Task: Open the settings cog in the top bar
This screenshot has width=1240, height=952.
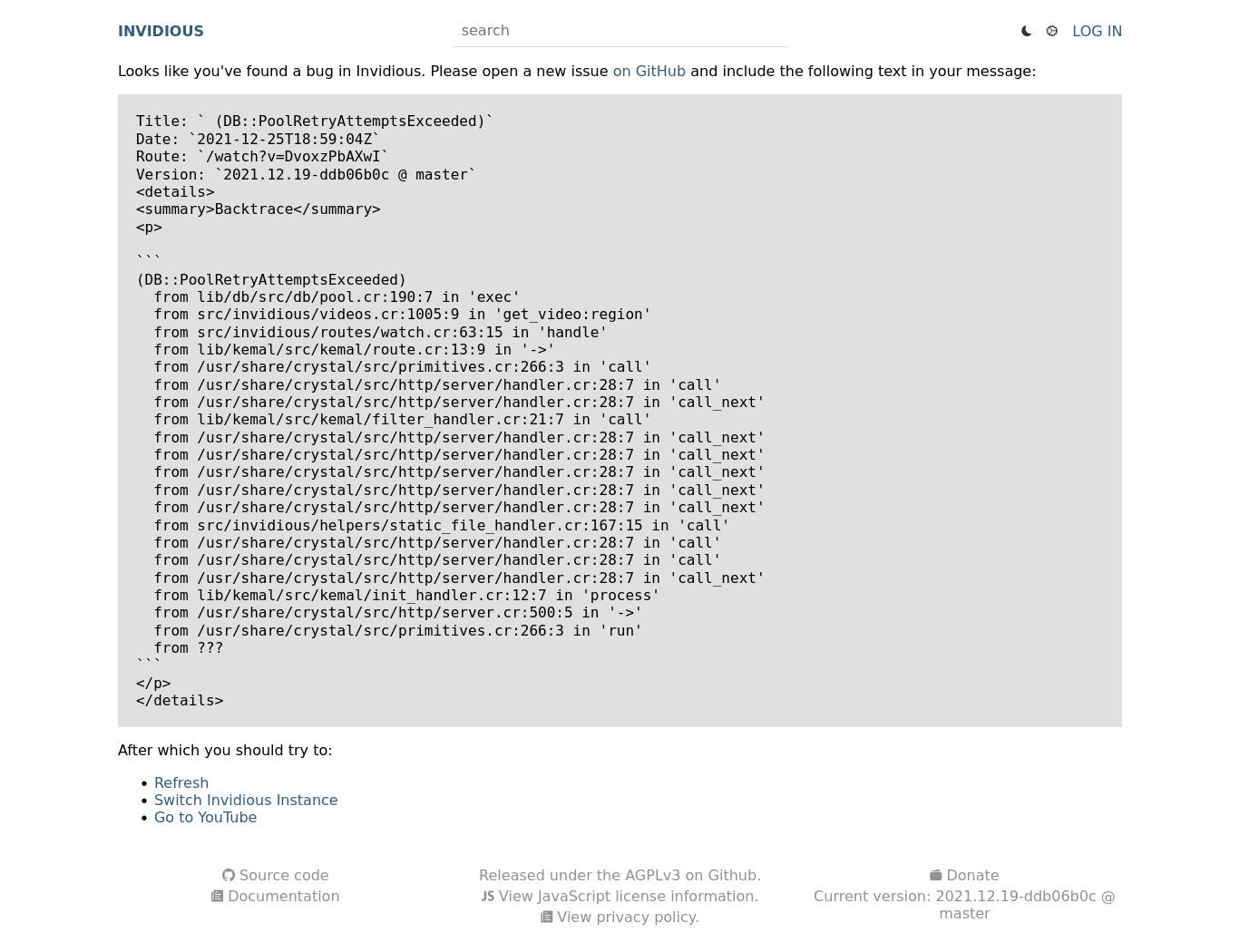Action: point(1051,31)
